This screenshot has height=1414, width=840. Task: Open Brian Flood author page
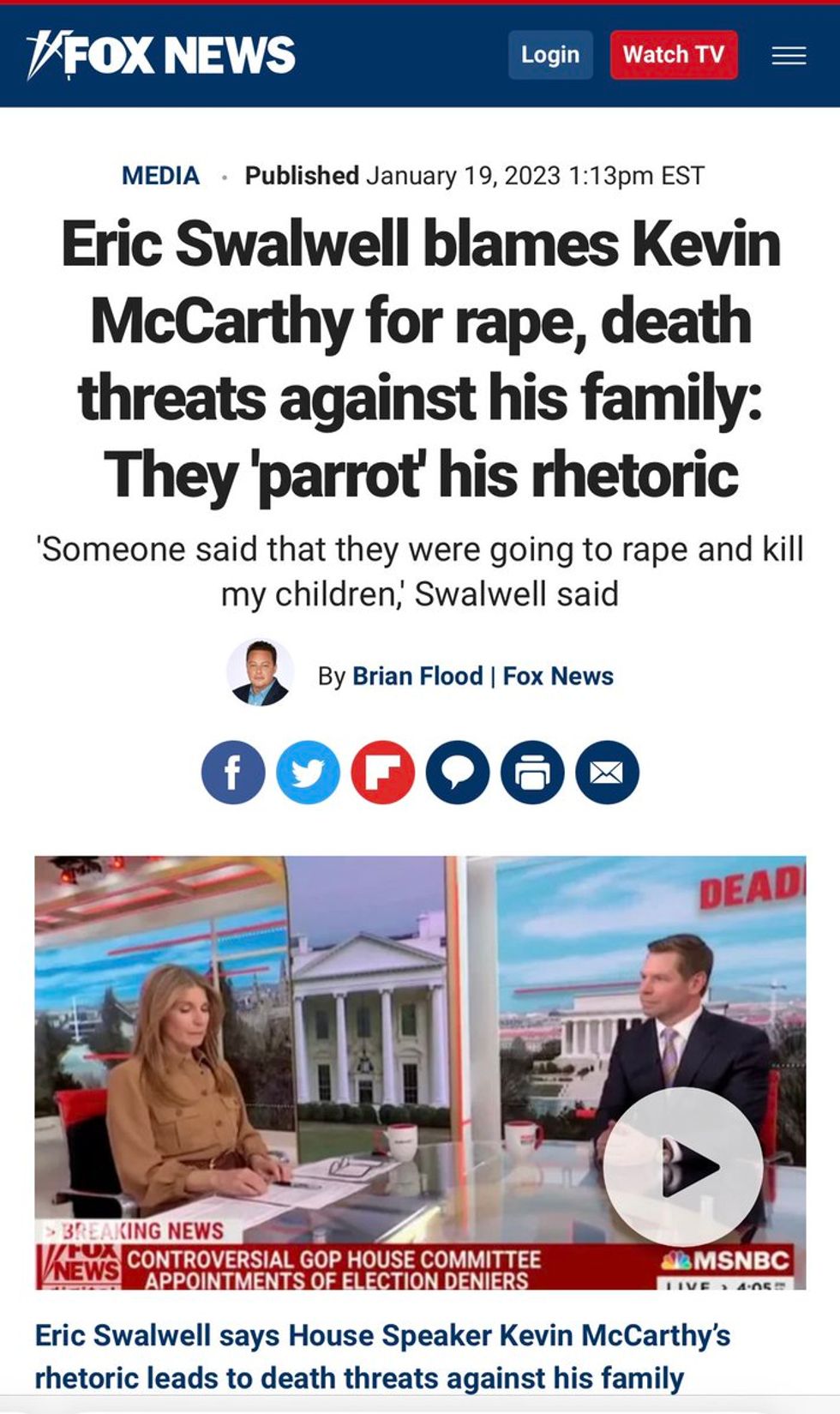pyautogui.click(x=417, y=677)
